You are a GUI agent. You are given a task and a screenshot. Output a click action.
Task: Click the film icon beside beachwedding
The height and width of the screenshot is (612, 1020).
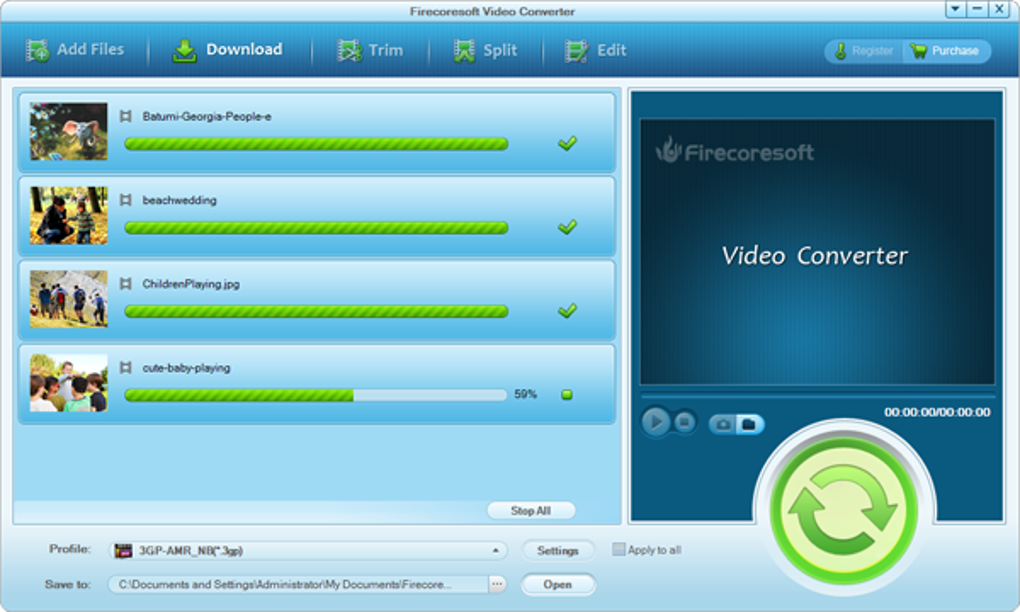pos(126,200)
